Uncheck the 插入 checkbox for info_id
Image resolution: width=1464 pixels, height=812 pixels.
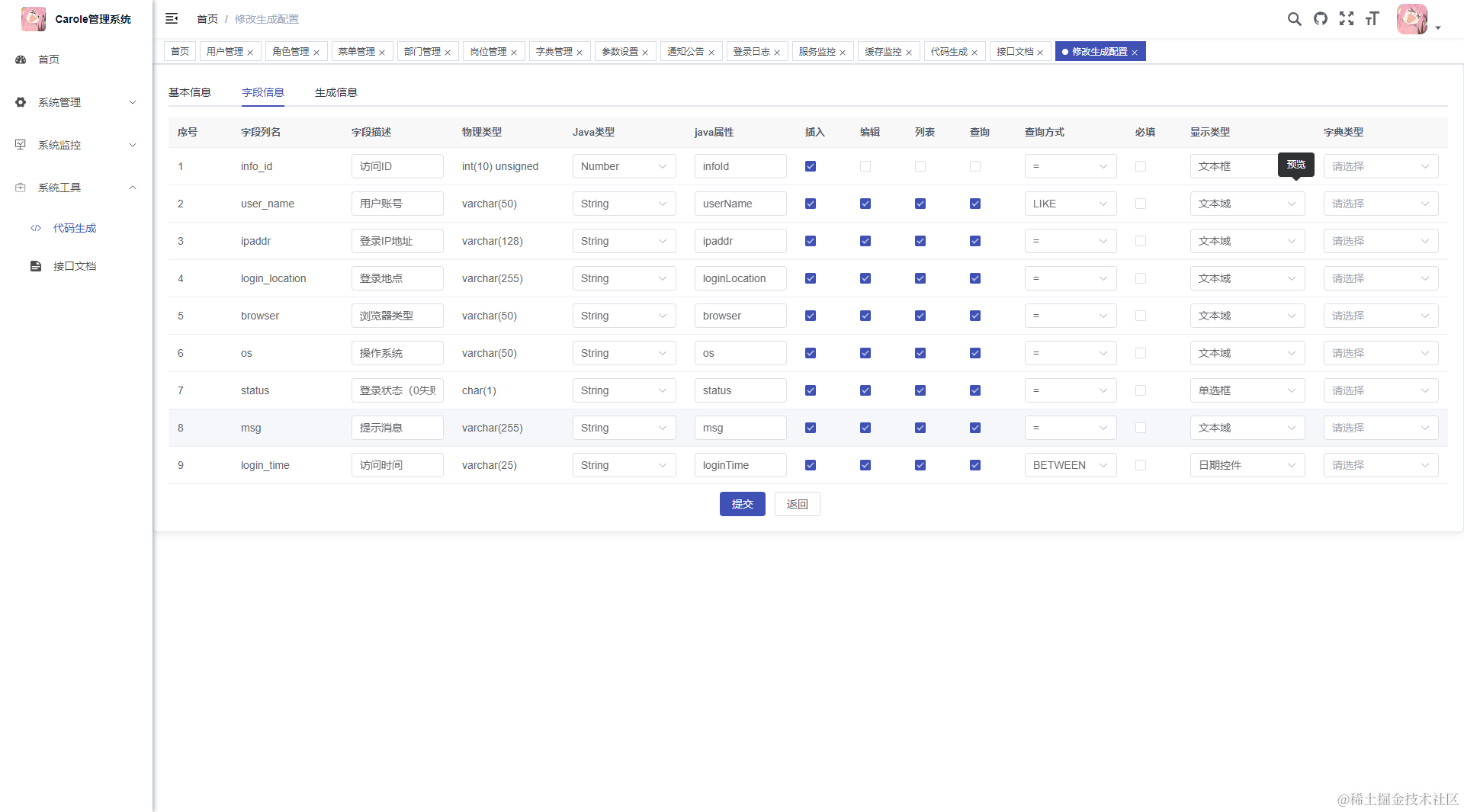point(811,166)
